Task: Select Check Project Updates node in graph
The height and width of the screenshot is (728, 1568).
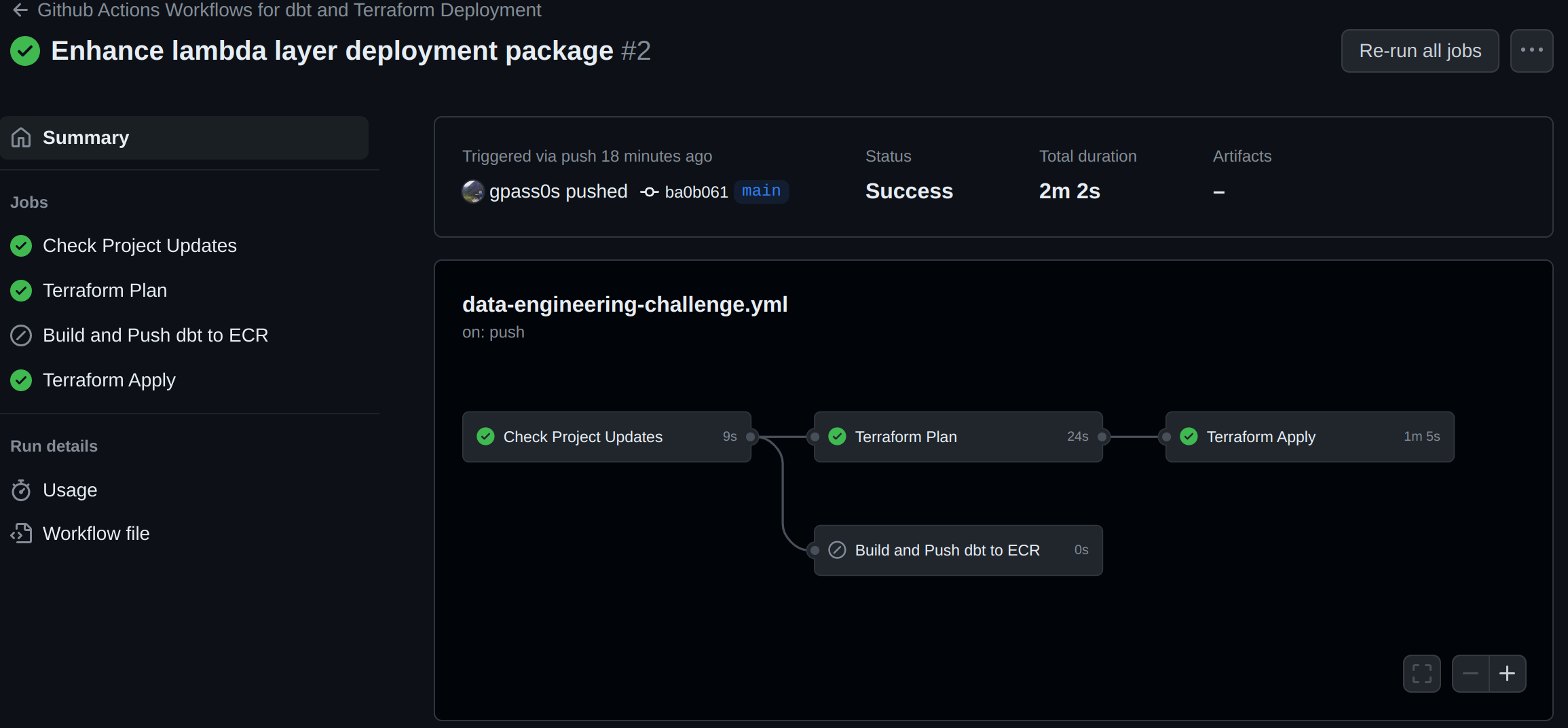Action: pyautogui.click(x=607, y=437)
